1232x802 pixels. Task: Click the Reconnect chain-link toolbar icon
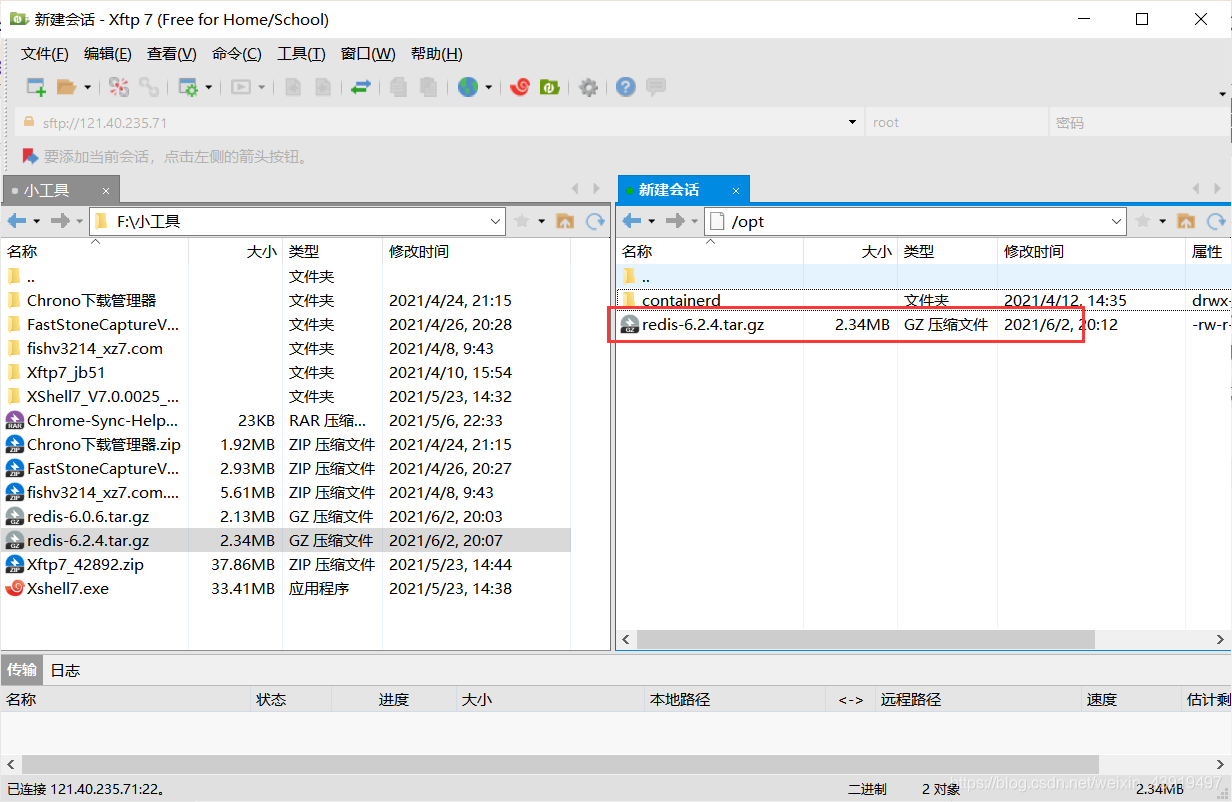click(x=149, y=87)
